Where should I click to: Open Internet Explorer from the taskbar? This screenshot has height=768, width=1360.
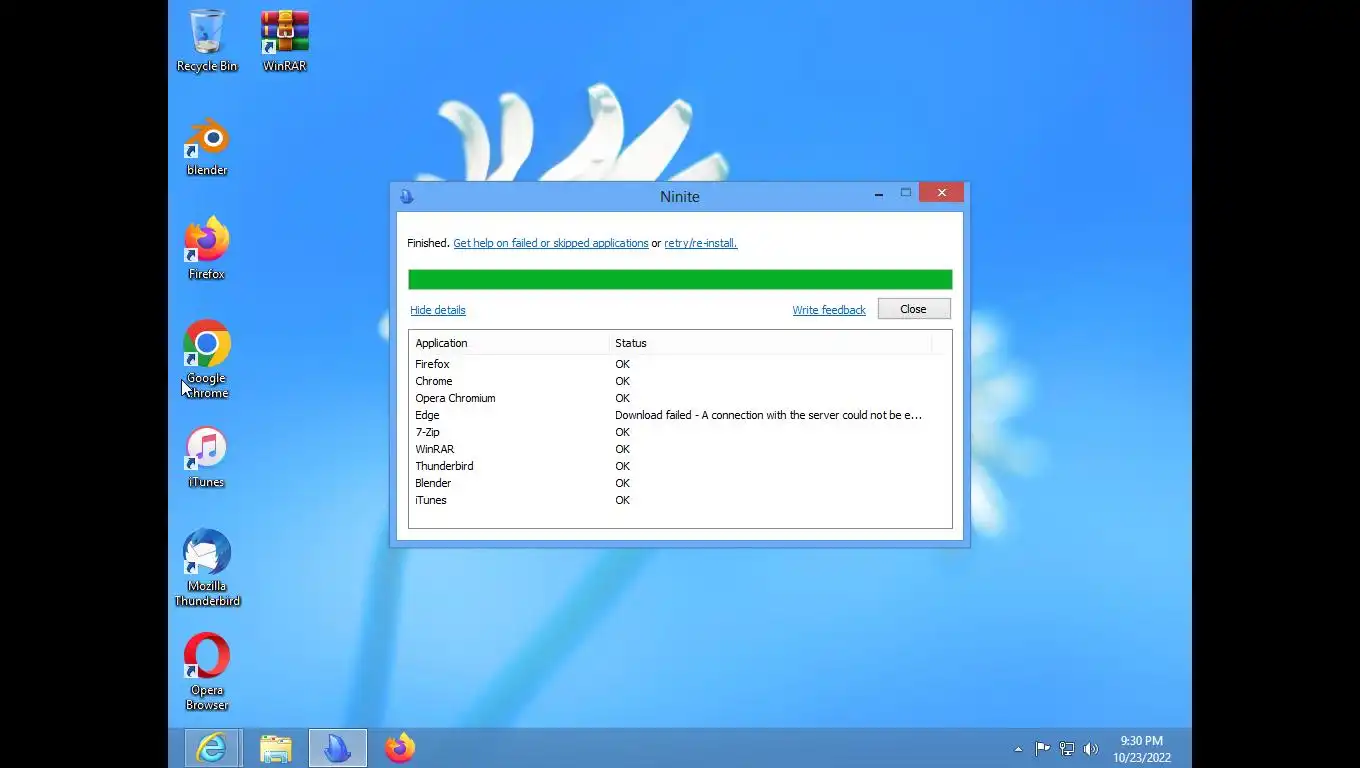coord(212,748)
